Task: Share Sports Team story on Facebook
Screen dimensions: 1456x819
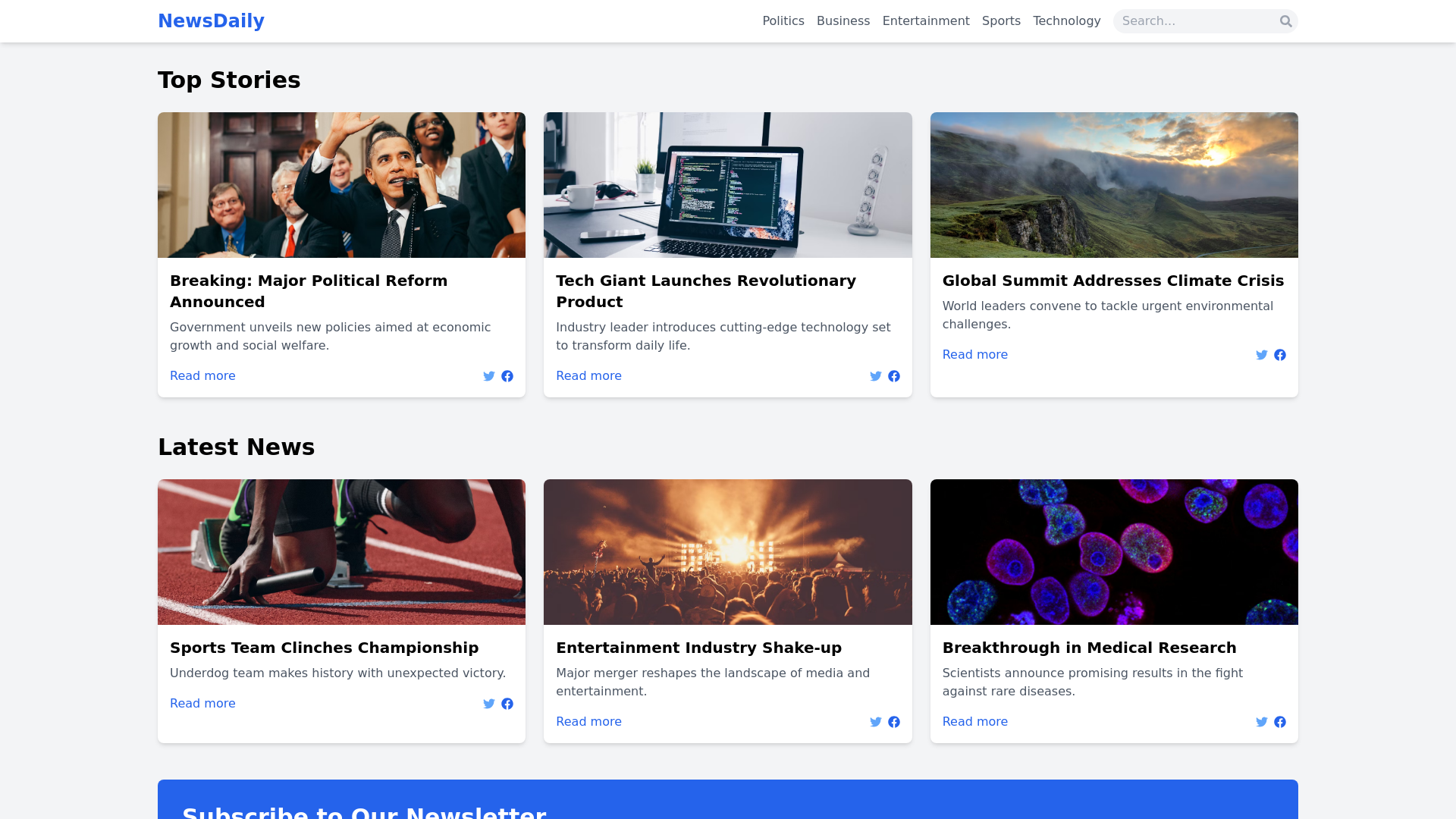Action: pyautogui.click(x=507, y=704)
